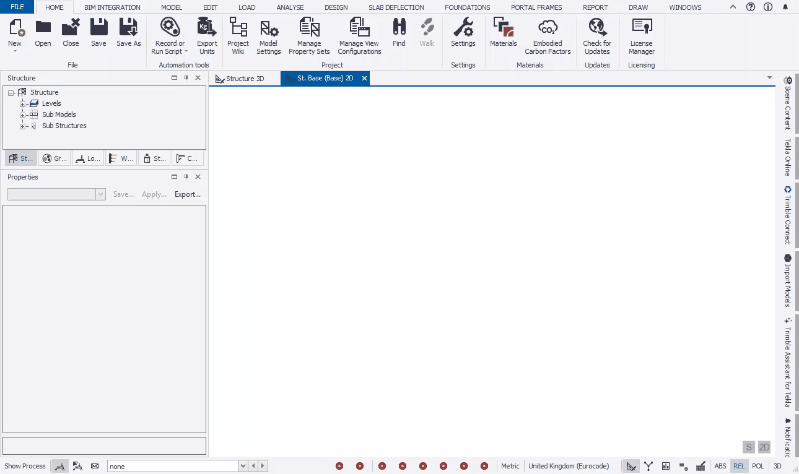Click the Save As icon
The height and width of the screenshot is (474, 799).
[128, 33]
